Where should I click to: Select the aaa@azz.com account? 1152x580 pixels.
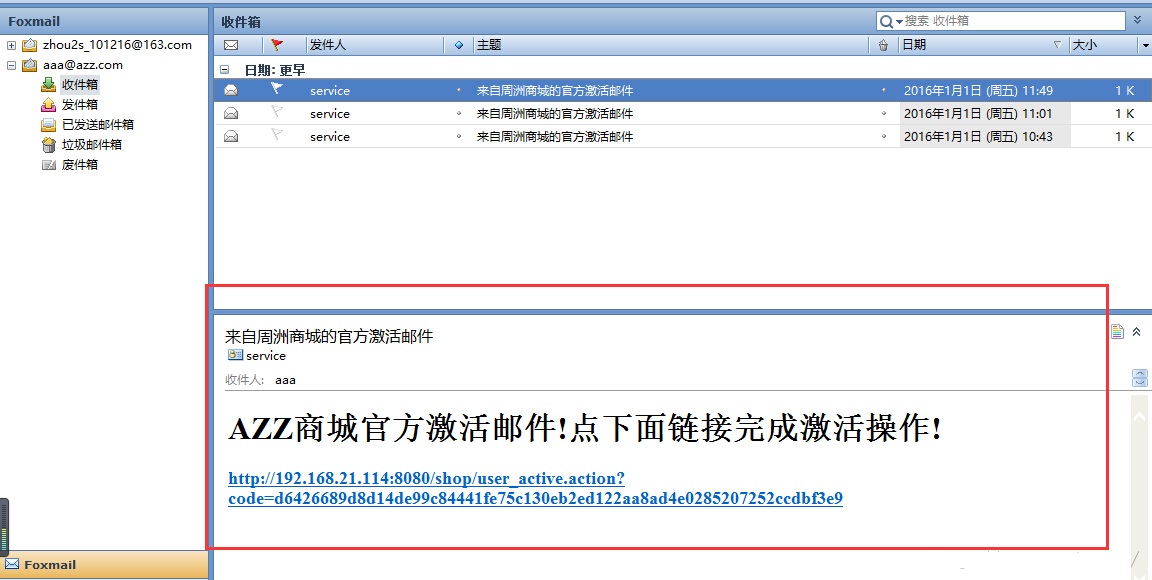coord(82,65)
